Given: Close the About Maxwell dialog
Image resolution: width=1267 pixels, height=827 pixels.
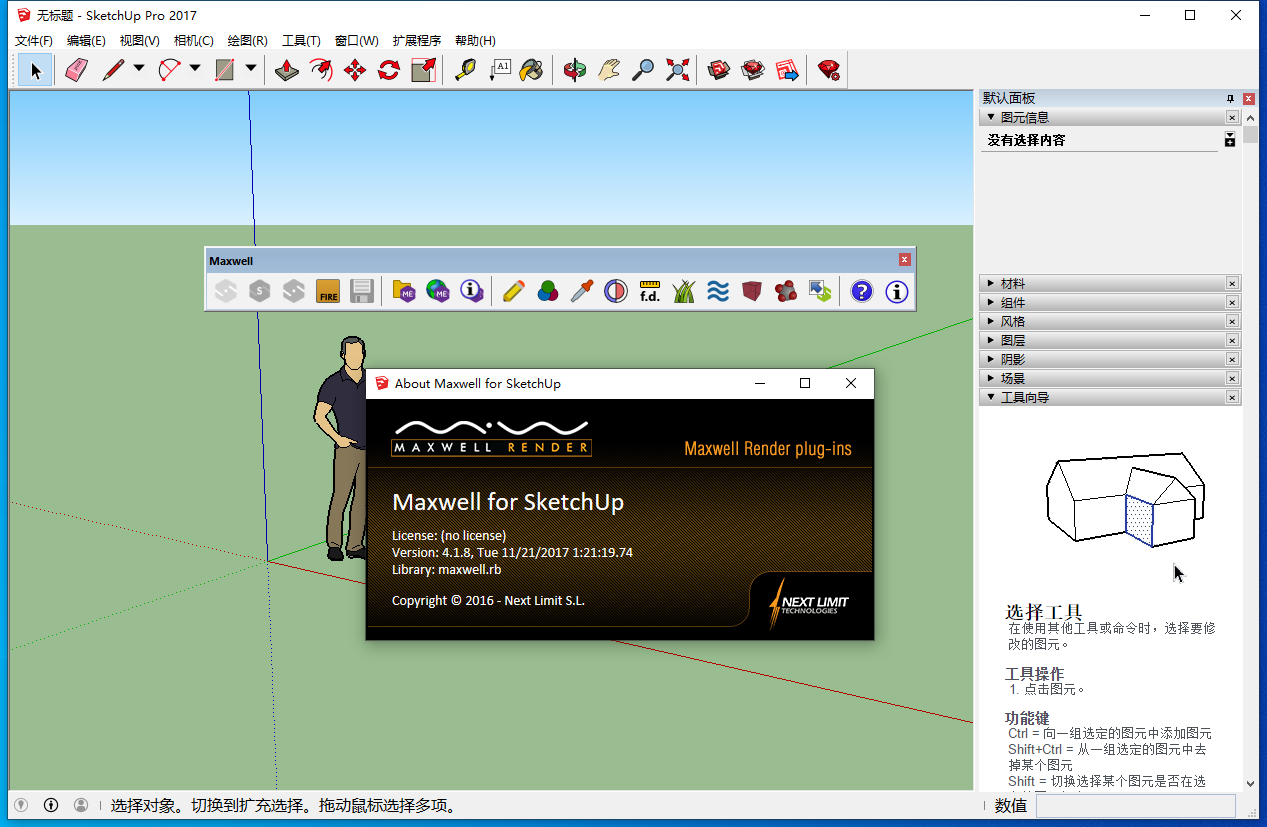Looking at the screenshot, I should point(851,383).
